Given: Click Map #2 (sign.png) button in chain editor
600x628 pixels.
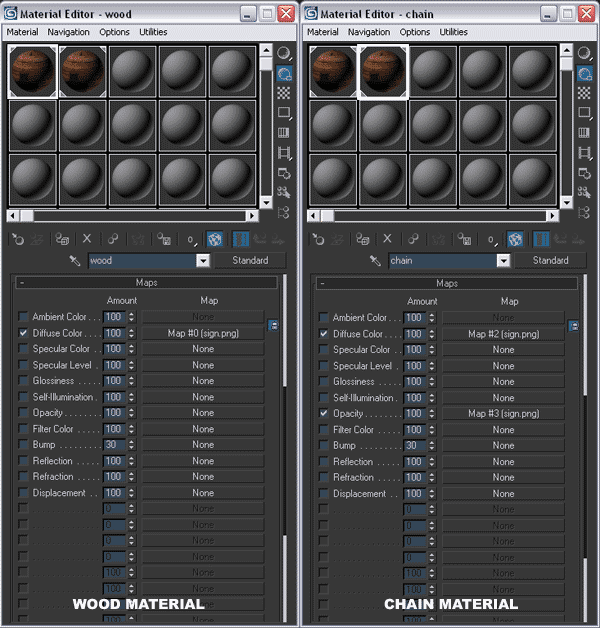Looking at the screenshot, I should point(503,334).
